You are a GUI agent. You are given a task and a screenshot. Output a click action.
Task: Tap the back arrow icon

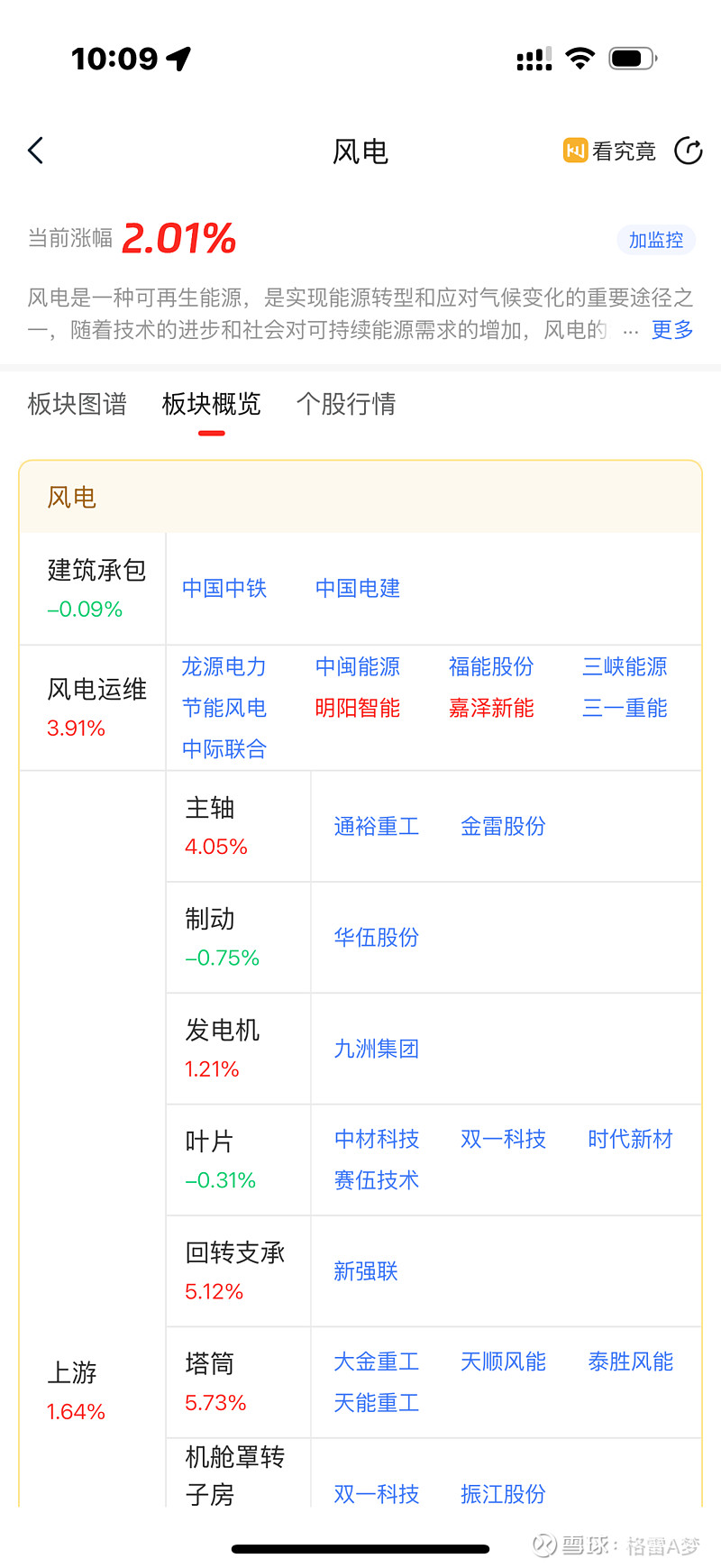tap(36, 151)
